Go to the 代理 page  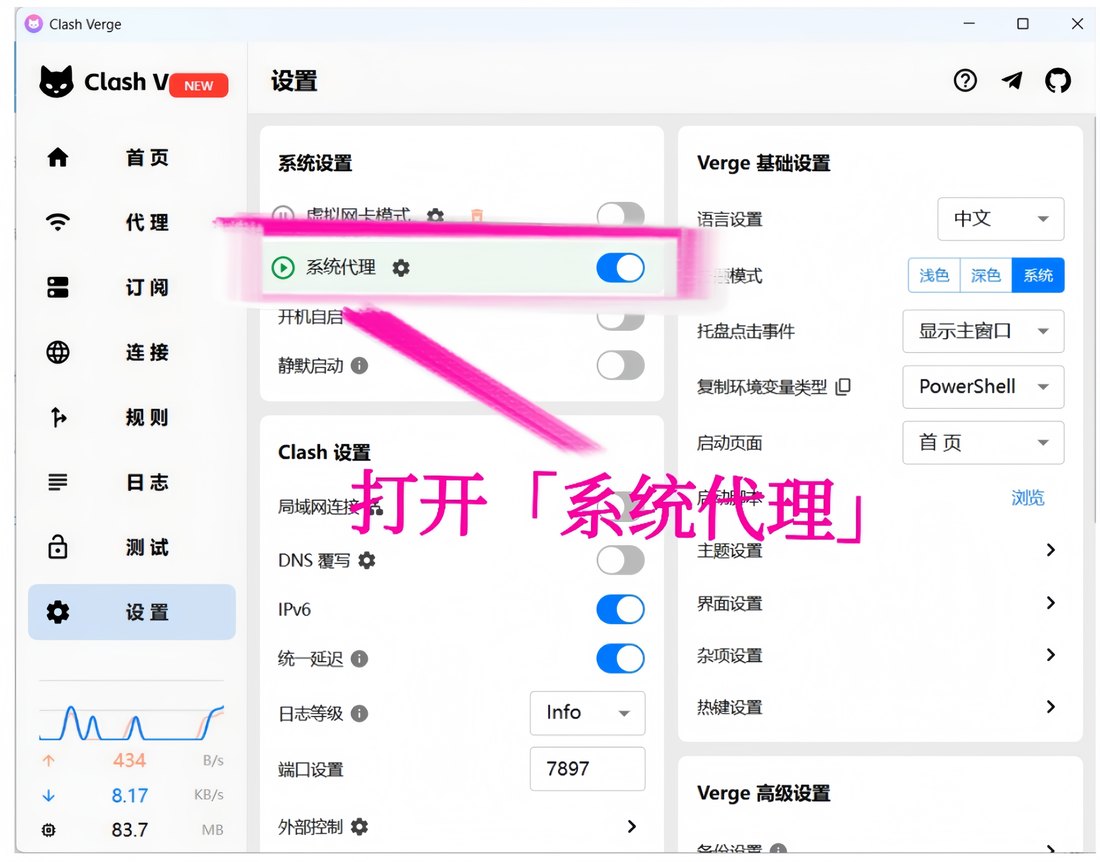(132, 222)
